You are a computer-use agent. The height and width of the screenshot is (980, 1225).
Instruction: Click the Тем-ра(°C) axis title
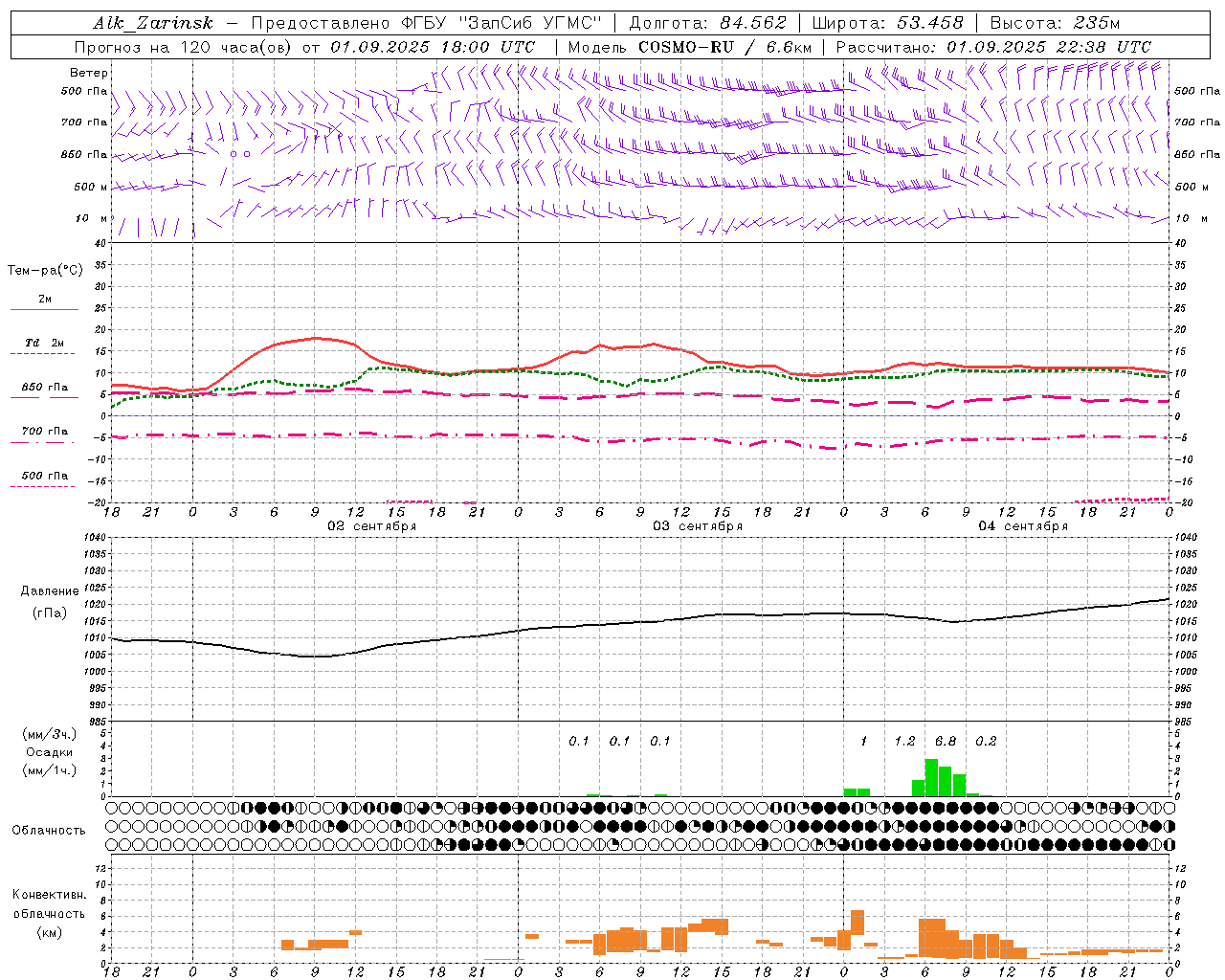(45, 271)
